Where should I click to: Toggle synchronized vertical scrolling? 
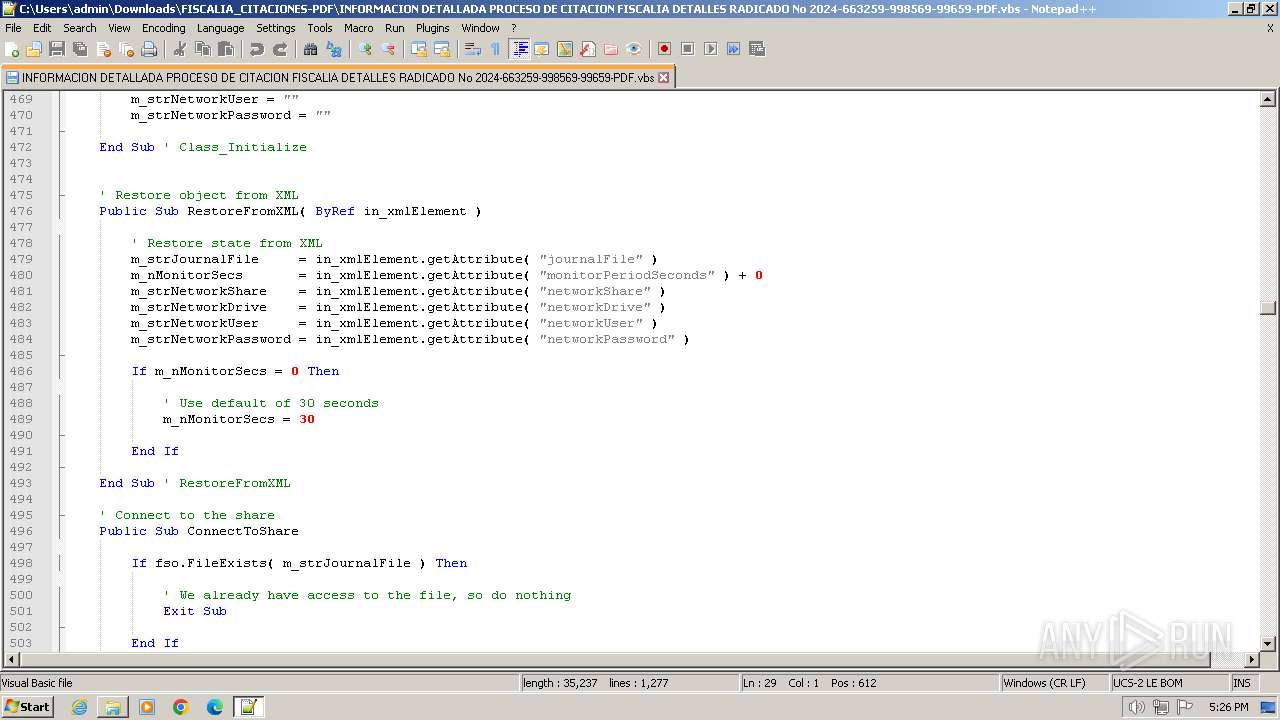419,49
